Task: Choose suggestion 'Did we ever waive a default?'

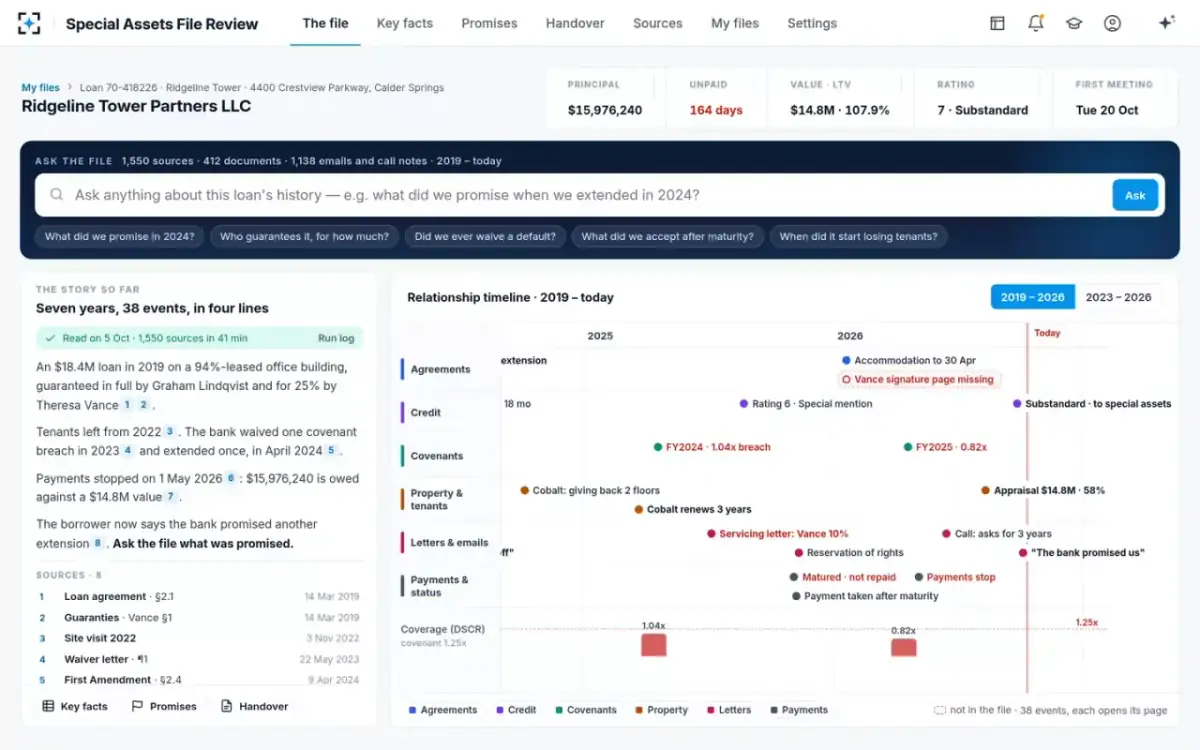Action: click(x=485, y=237)
